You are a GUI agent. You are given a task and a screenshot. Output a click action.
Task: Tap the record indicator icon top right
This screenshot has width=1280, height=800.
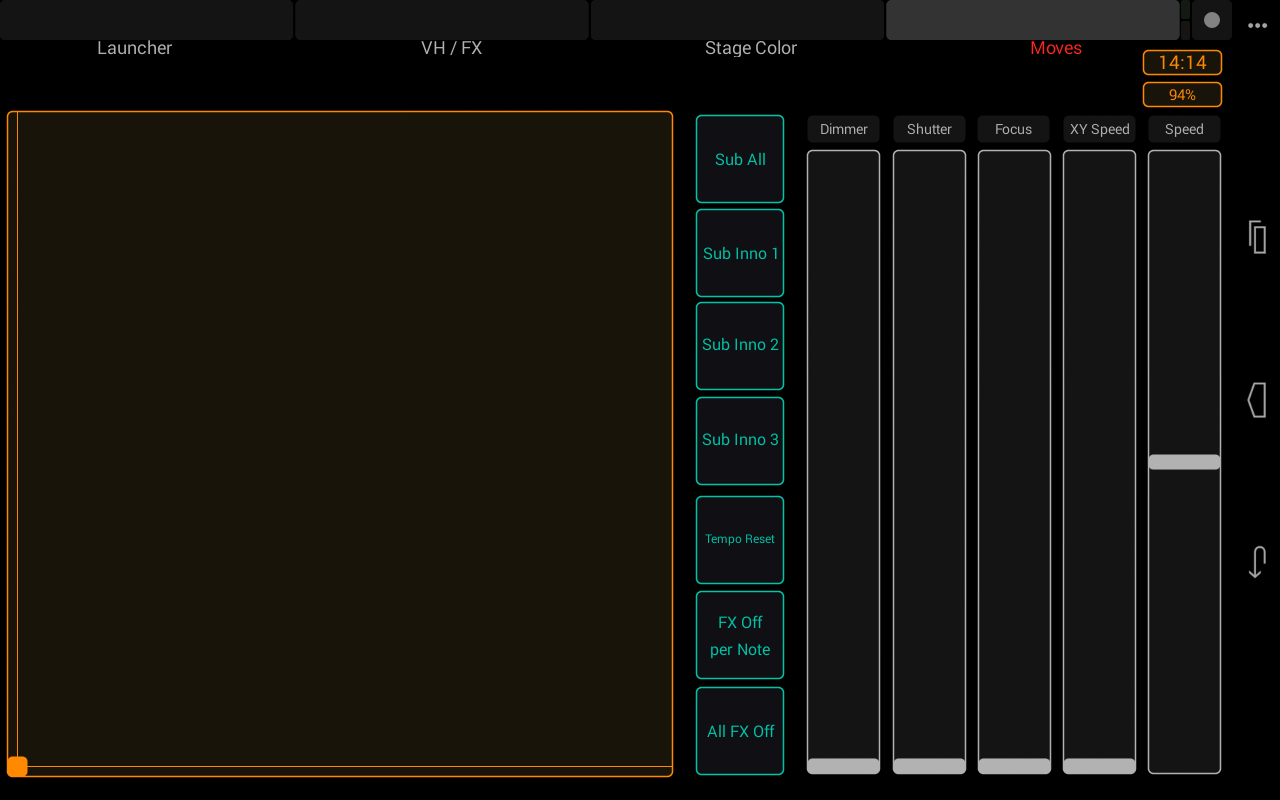[x=1211, y=20]
